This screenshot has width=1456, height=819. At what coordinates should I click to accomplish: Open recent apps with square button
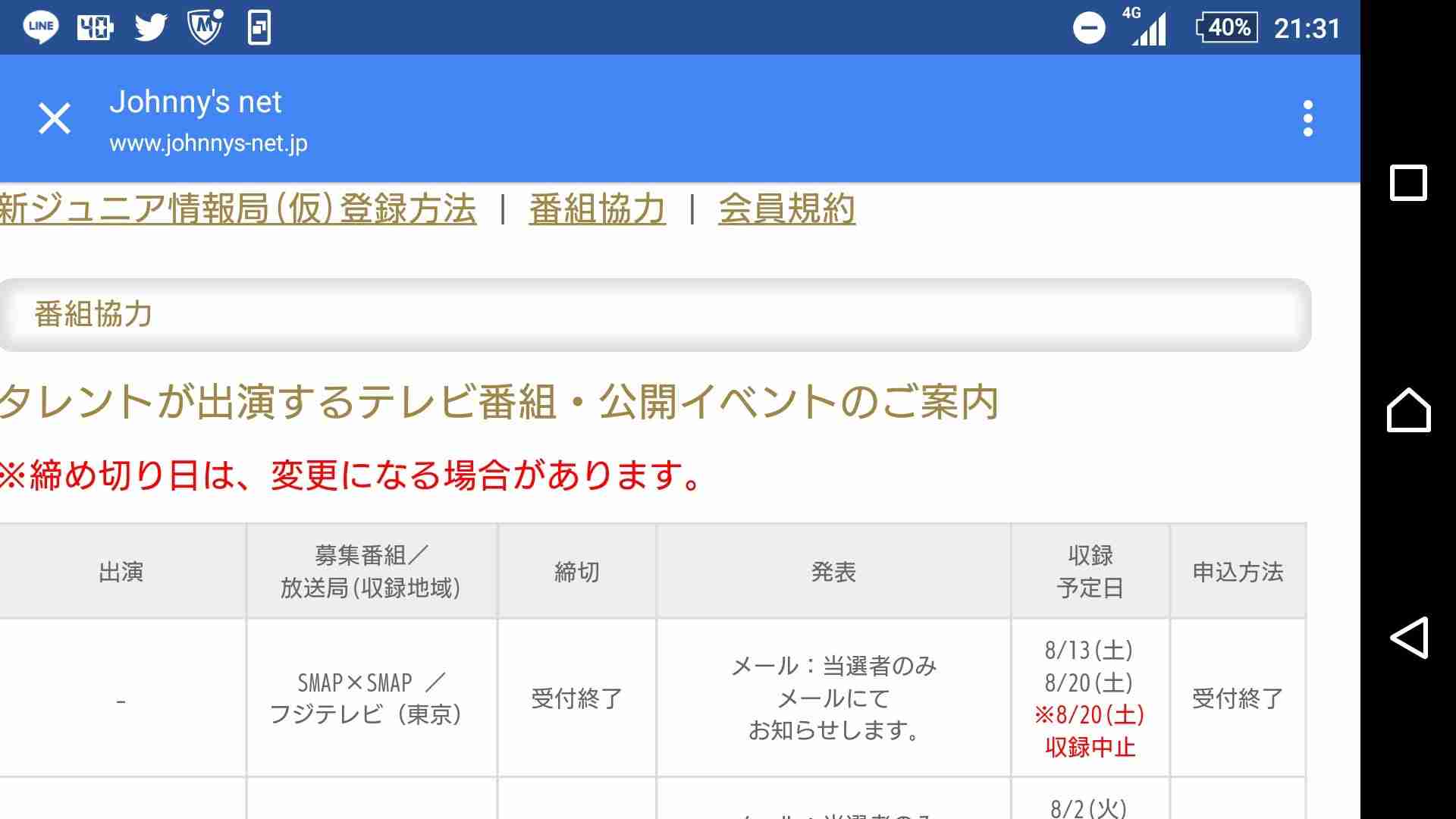[1408, 183]
